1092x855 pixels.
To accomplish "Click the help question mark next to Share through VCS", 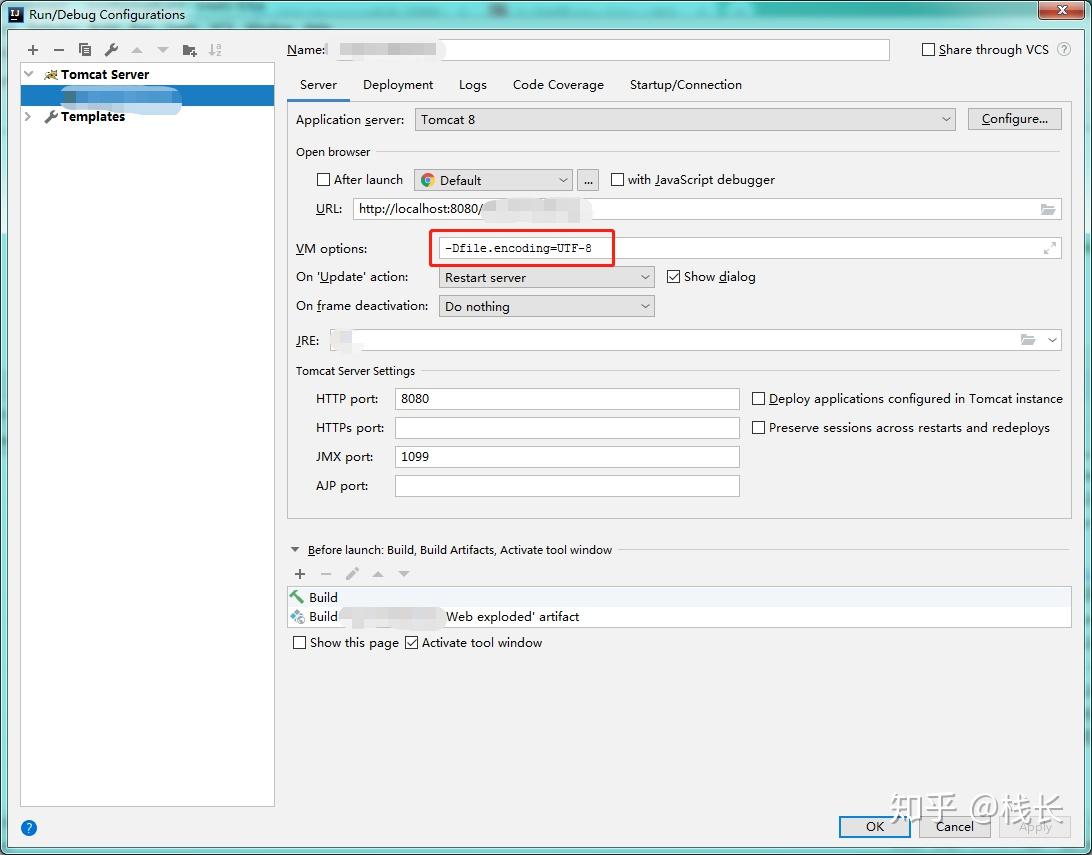I will pyautogui.click(x=1063, y=49).
